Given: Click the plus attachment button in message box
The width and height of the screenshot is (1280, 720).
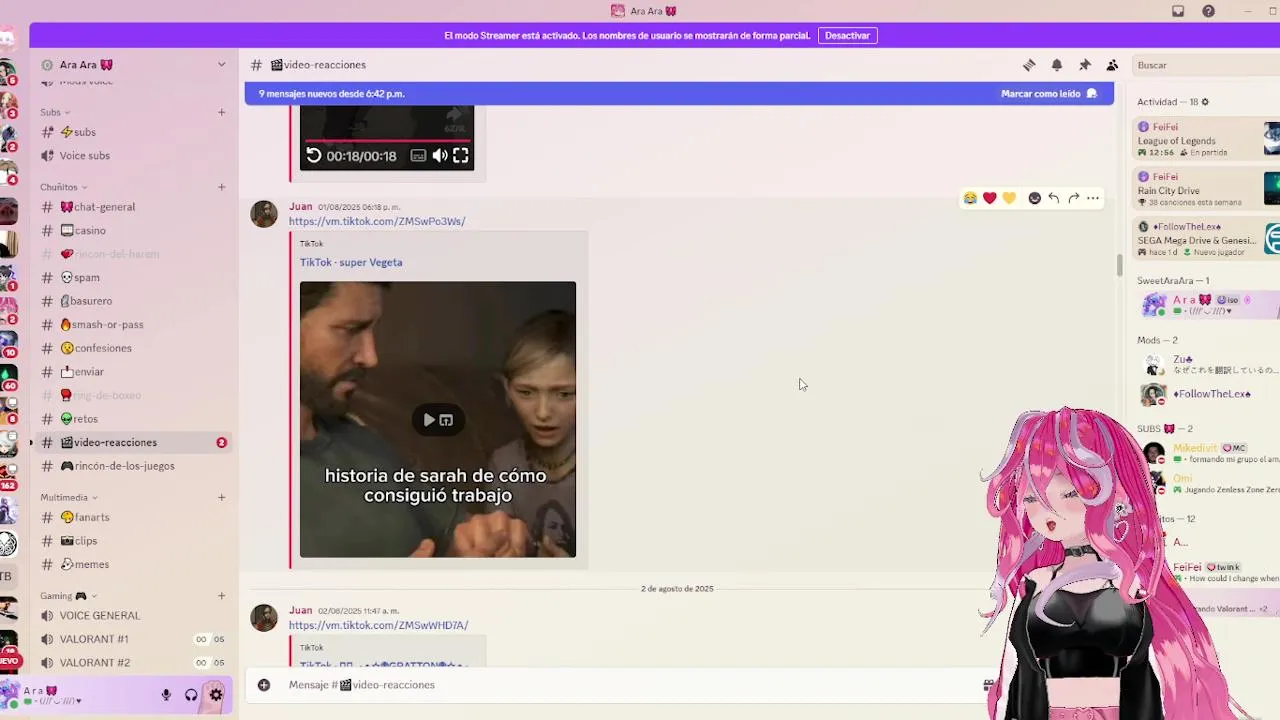Looking at the screenshot, I should click(x=264, y=685).
